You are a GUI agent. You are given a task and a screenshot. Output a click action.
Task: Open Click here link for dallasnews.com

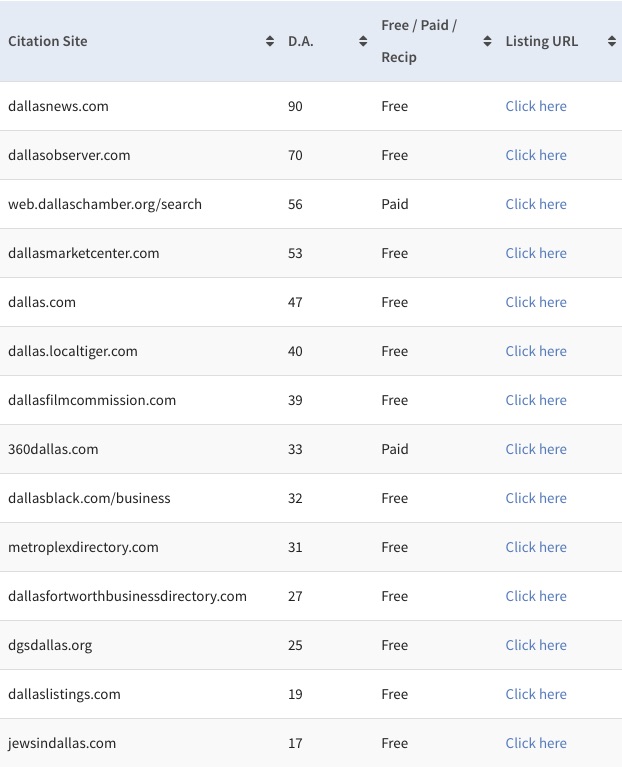click(536, 106)
